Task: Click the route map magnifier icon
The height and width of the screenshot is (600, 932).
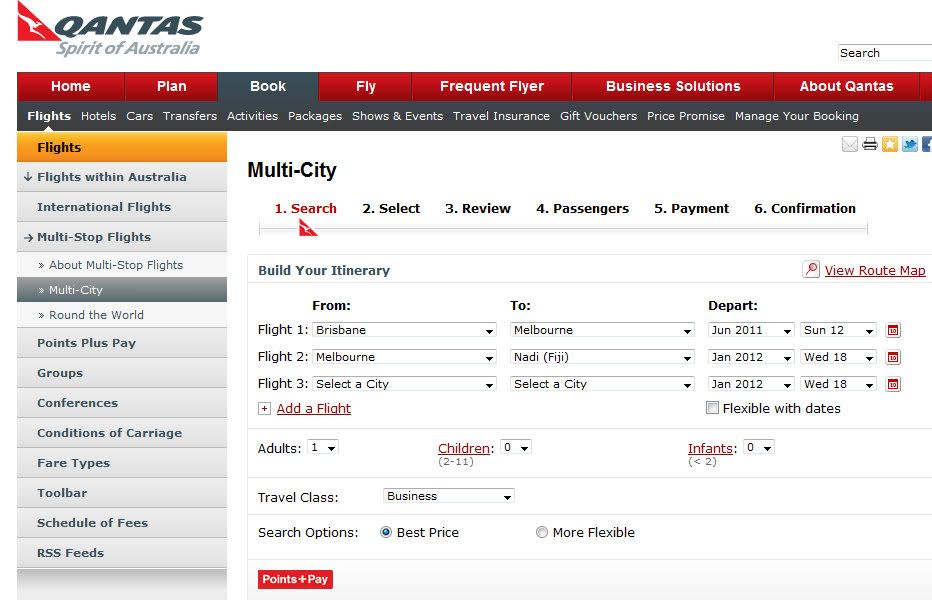Action: pos(811,269)
